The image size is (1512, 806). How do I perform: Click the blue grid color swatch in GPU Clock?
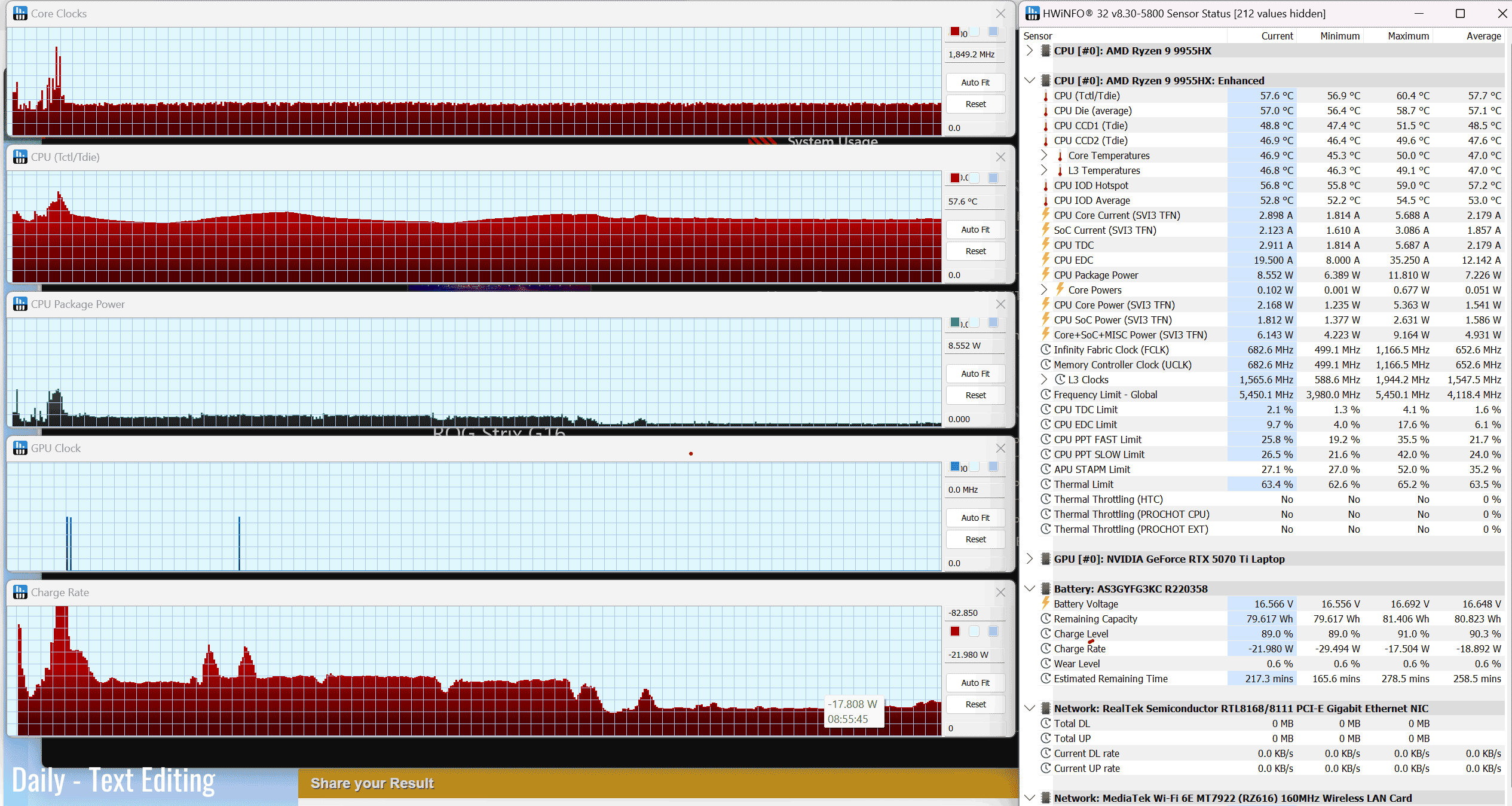tap(993, 466)
